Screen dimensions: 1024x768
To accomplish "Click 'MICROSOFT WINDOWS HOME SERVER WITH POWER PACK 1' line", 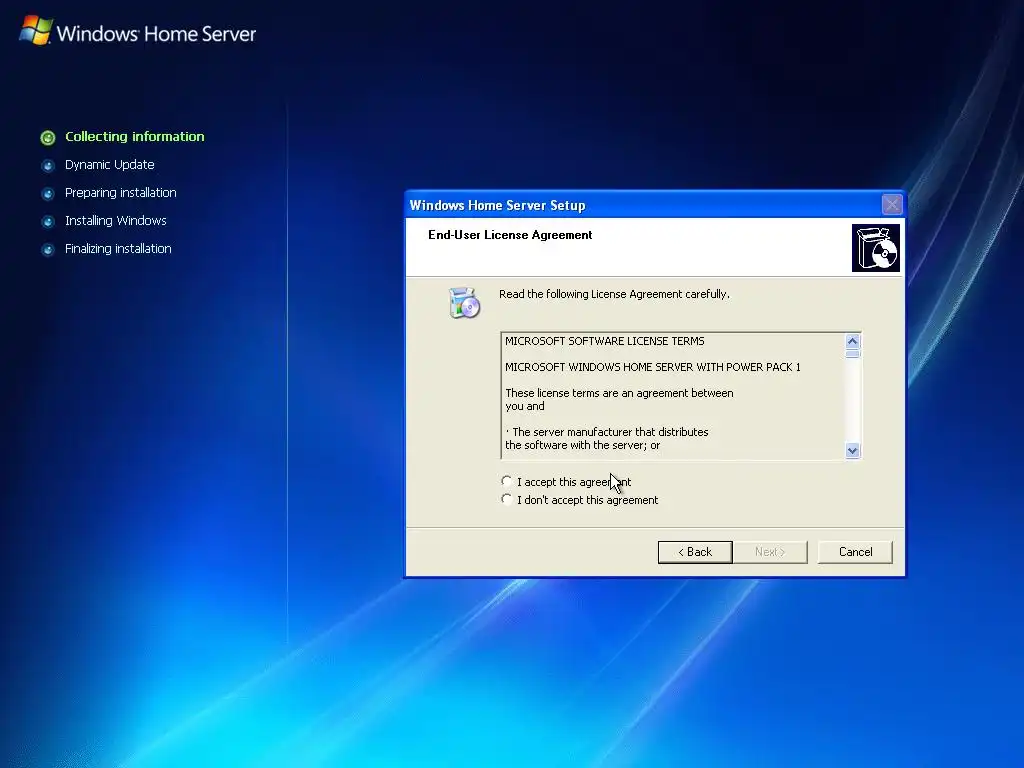I will [x=652, y=367].
